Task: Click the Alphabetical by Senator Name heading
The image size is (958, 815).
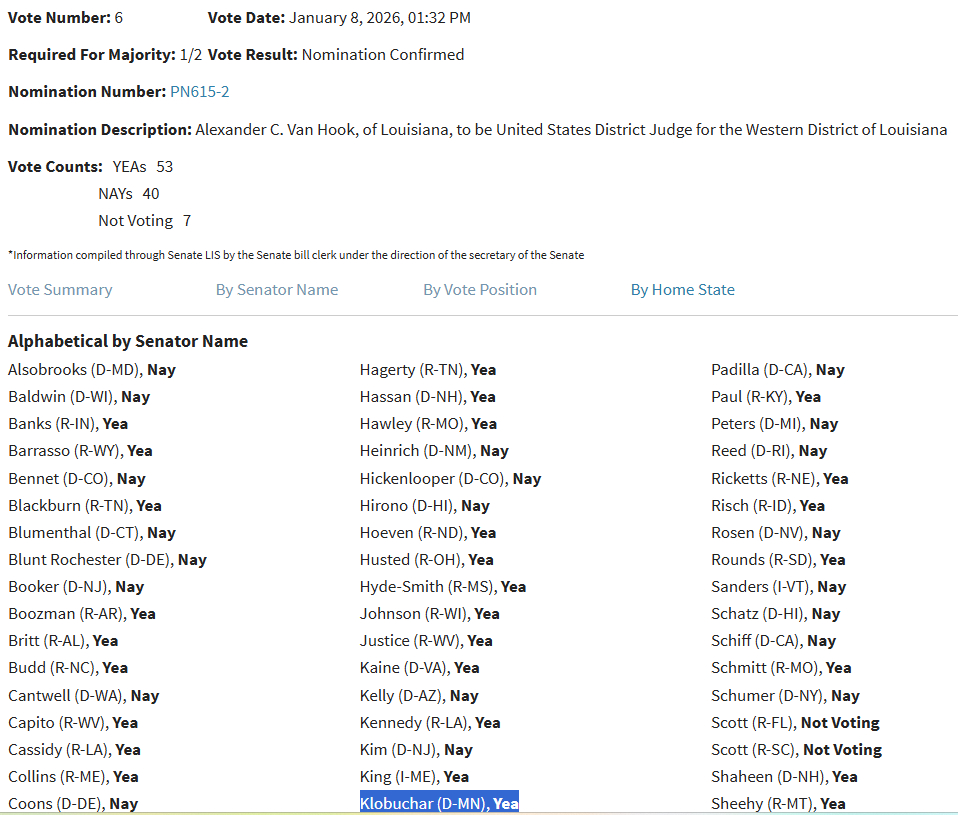Action: 128,341
